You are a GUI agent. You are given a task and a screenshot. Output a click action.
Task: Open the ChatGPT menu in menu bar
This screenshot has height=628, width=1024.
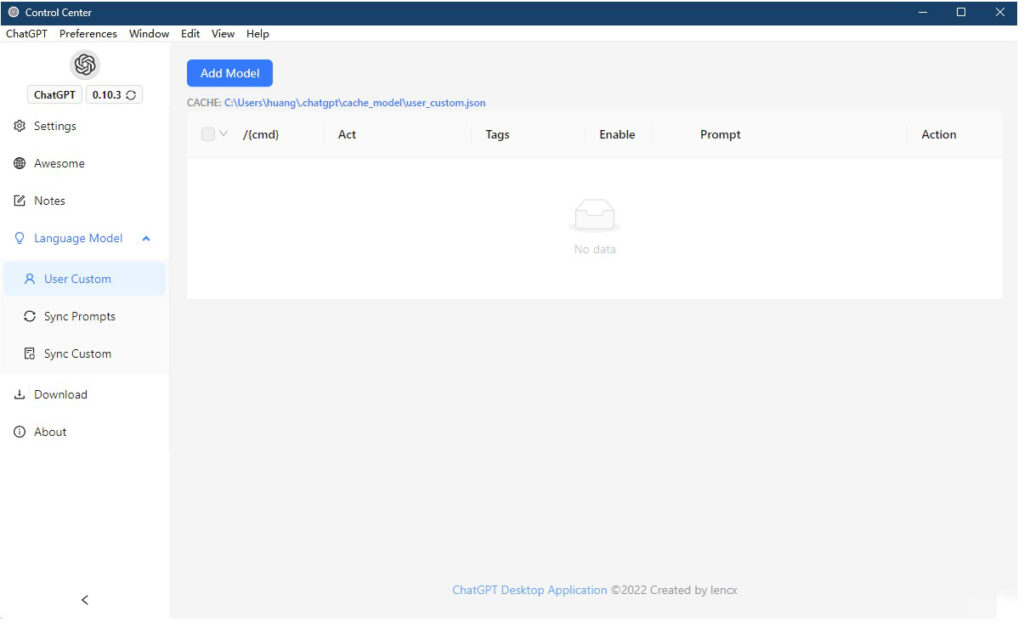tap(27, 34)
